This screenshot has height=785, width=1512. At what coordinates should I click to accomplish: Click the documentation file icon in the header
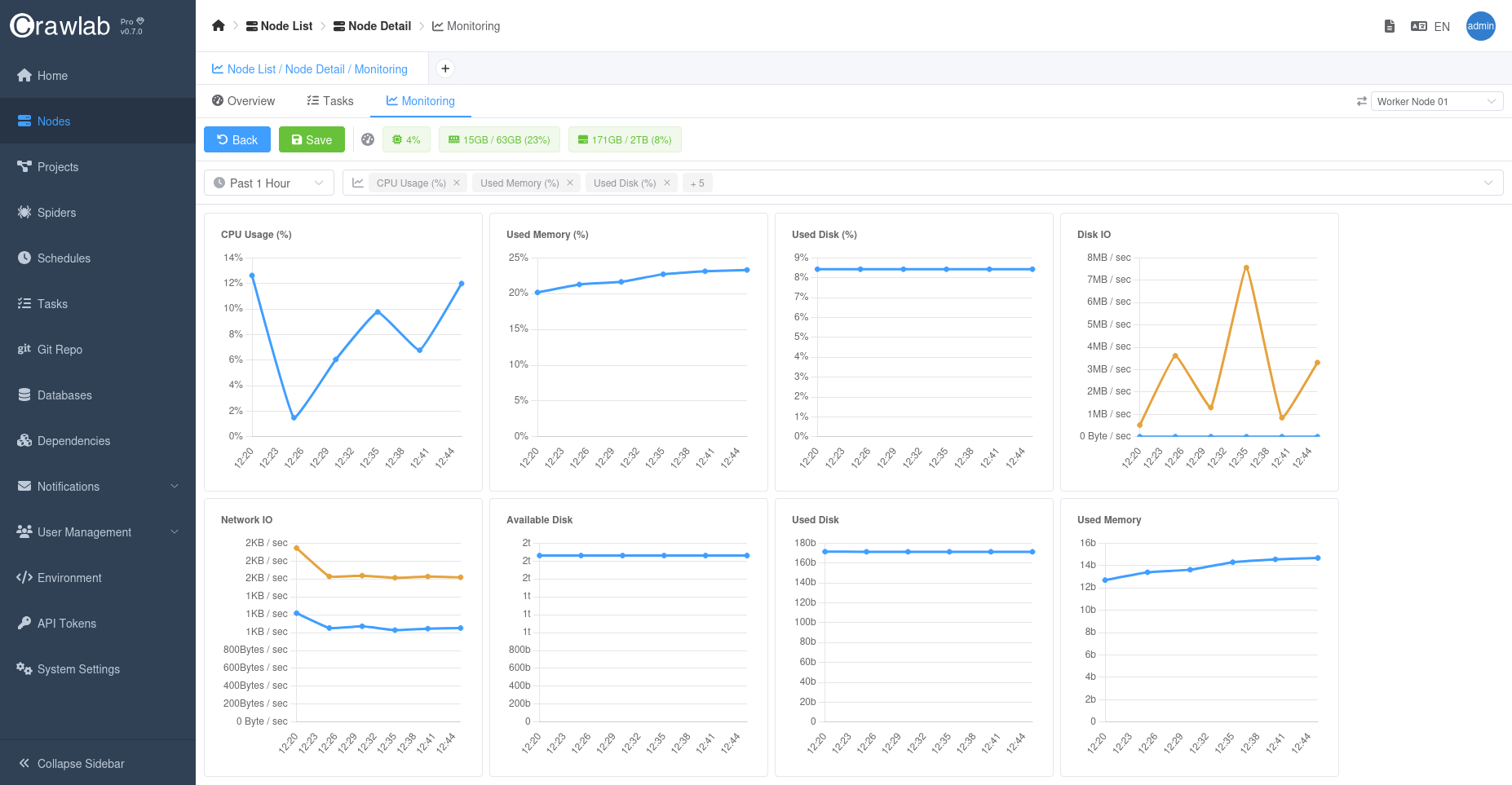coord(1389,26)
